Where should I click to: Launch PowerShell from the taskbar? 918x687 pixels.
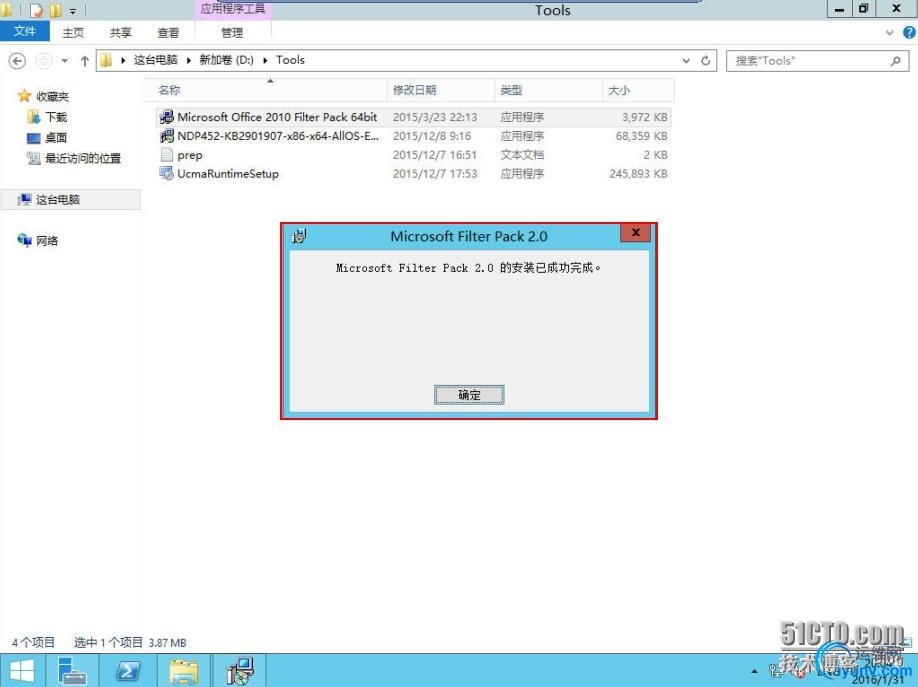point(128,671)
